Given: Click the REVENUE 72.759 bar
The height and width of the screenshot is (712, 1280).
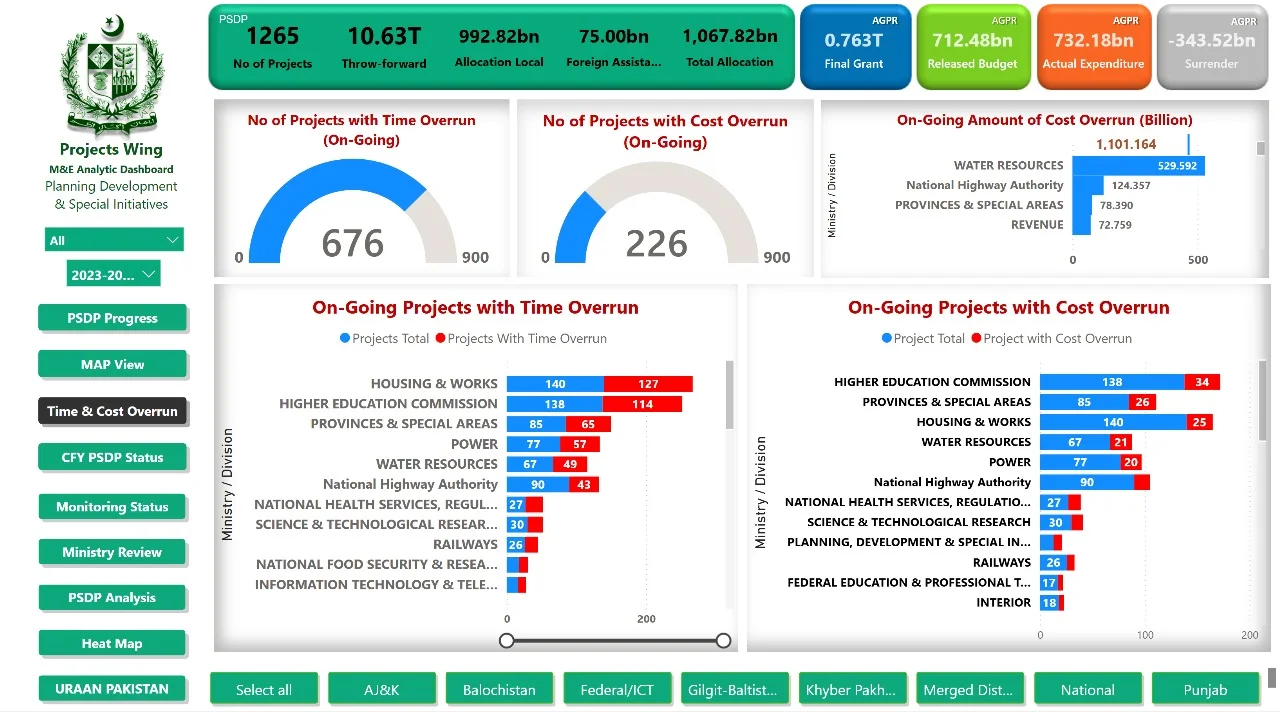Looking at the screenshot, I should (x=1082, y=225).
